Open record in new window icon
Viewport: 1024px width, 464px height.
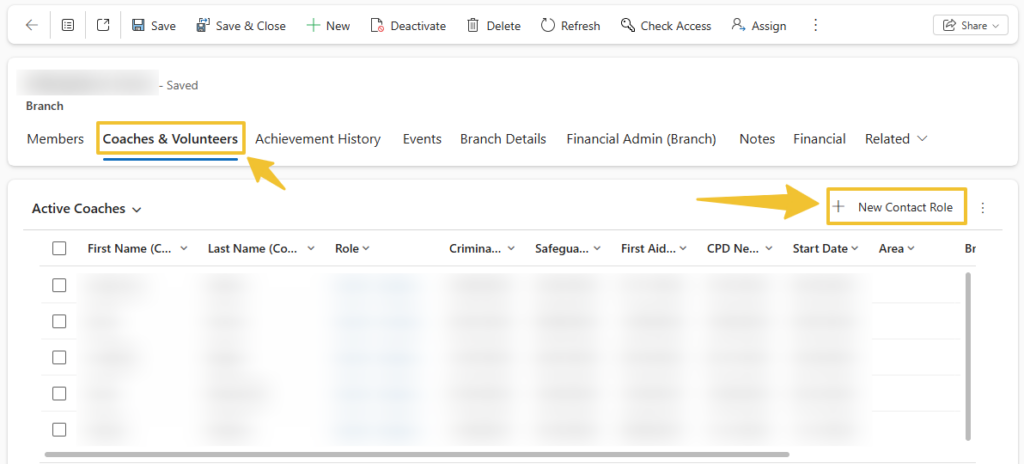point(104,26)
